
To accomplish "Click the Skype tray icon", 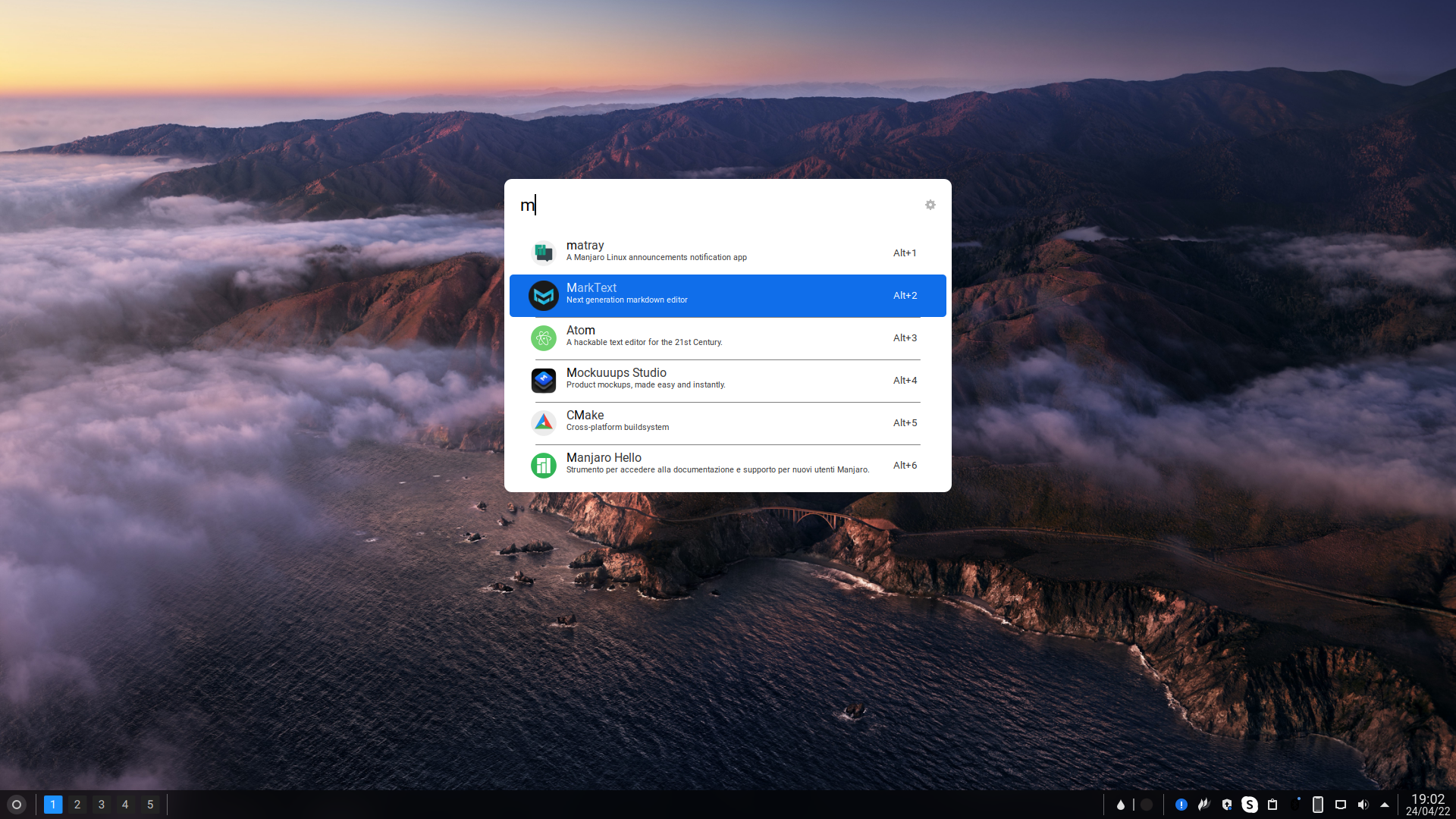I will click(x=1249, y=805).
